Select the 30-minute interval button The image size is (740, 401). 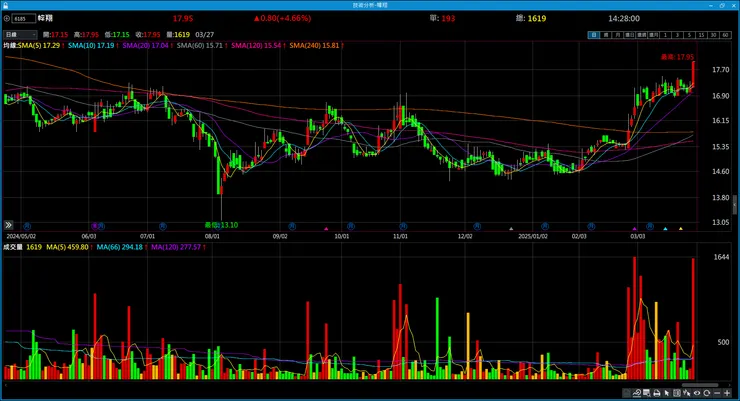tap(714, 35)
